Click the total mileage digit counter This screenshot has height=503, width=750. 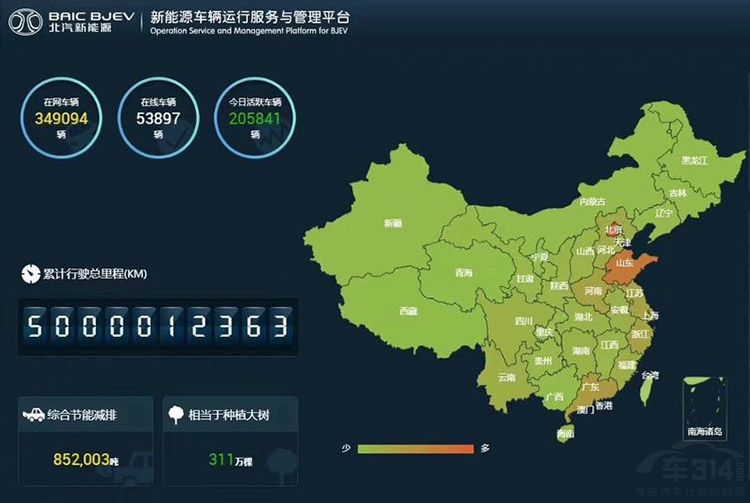(157, 326)
